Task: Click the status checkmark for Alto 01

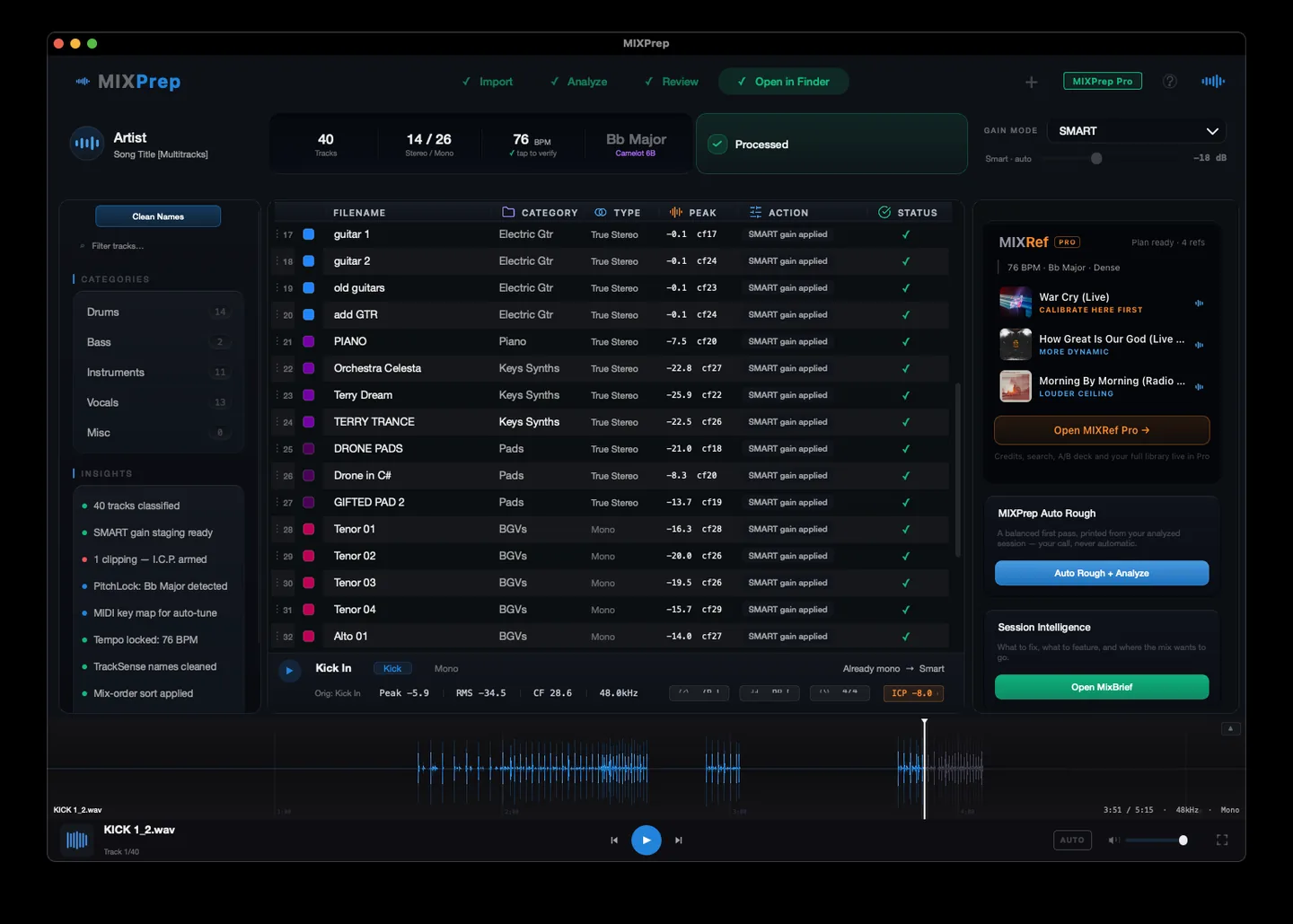Action: click(x=906, y=637)
